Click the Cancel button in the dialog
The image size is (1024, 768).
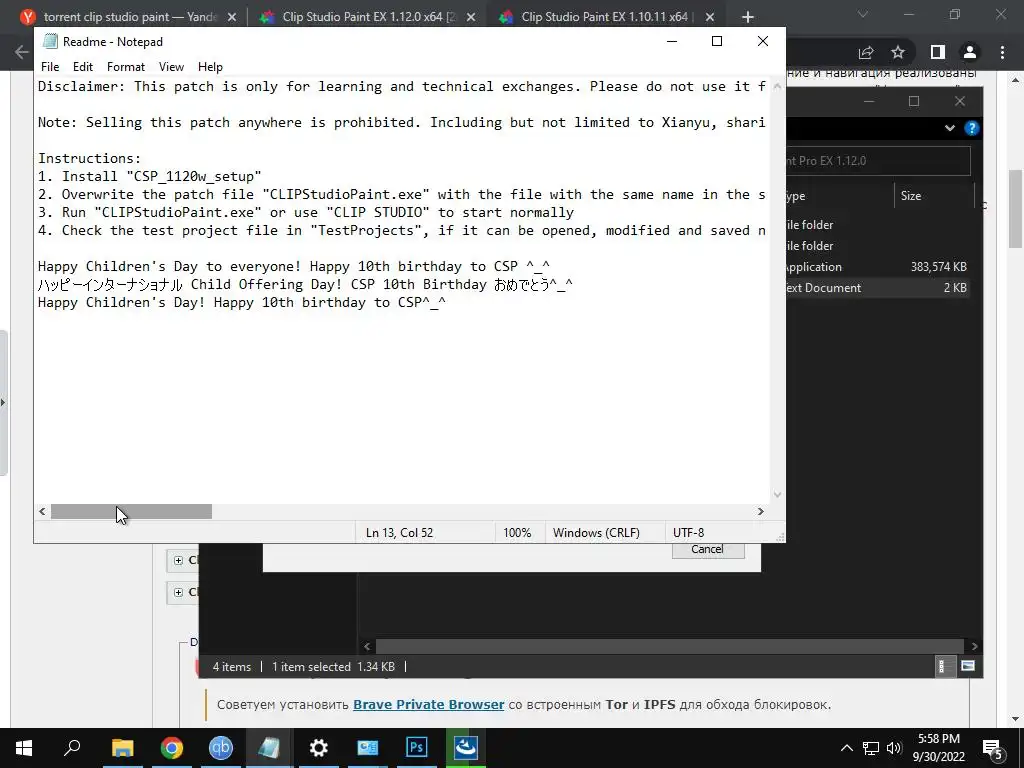tap(708, 550)
